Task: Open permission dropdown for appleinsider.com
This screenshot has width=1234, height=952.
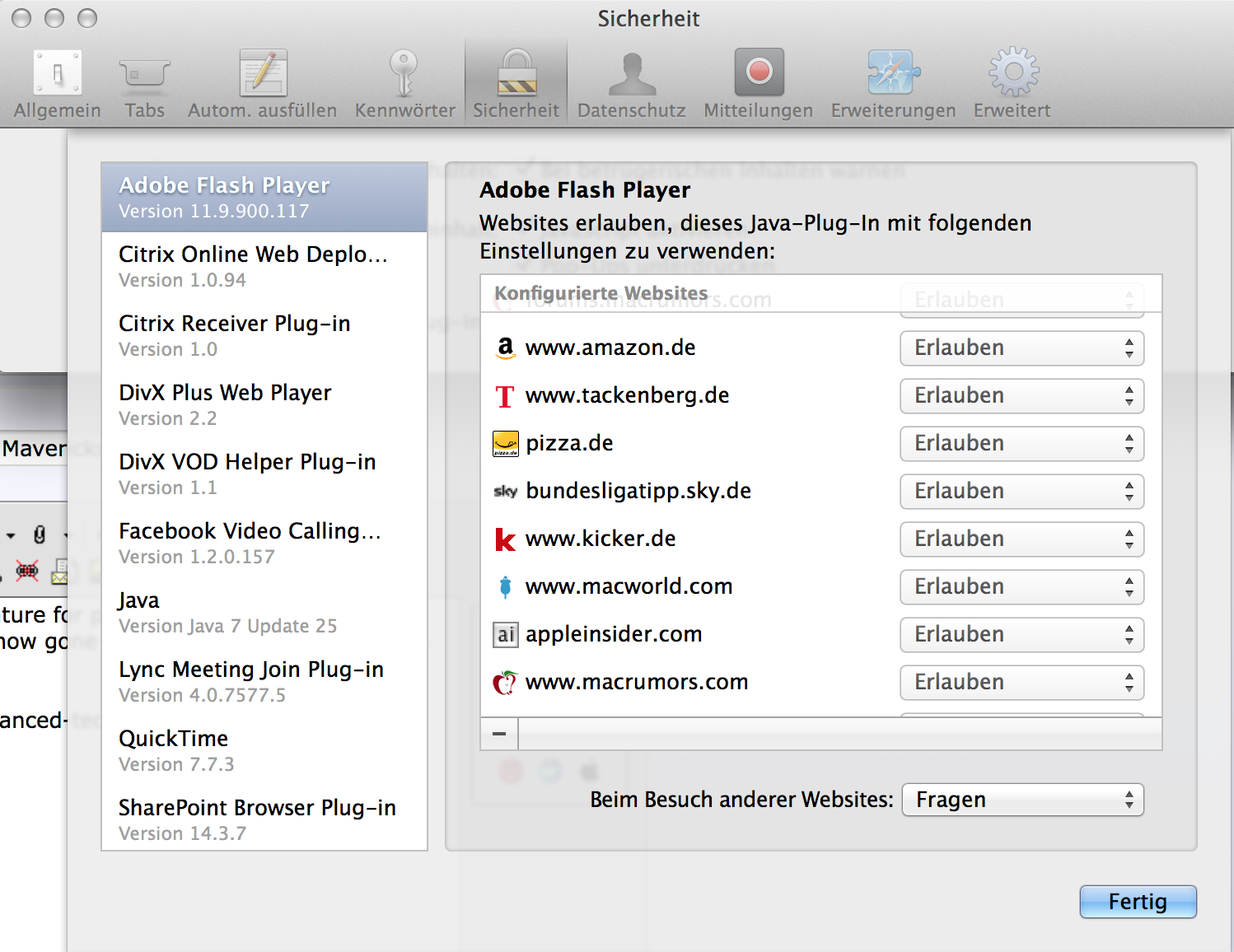Action: 1021,635
